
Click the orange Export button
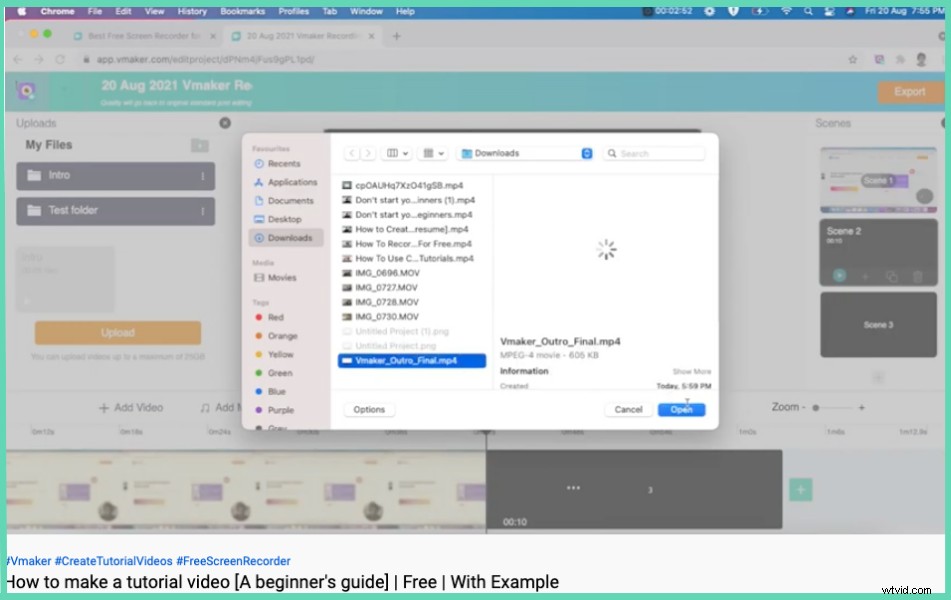coord(909,91)
